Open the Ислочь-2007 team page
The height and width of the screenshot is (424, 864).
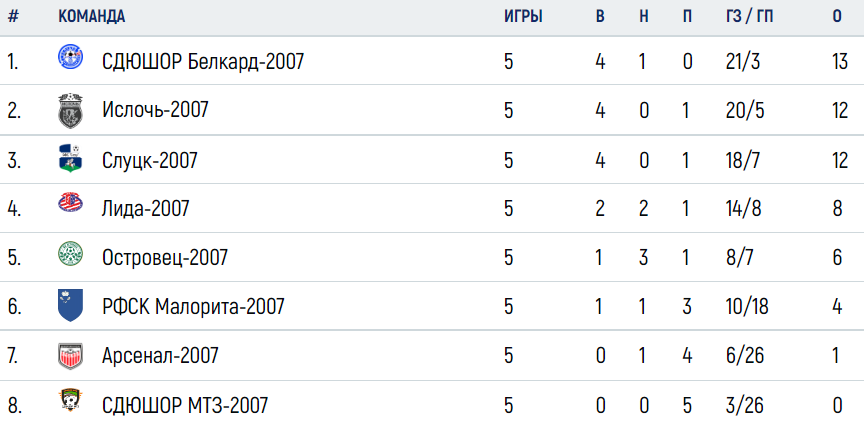click(155, 110)
